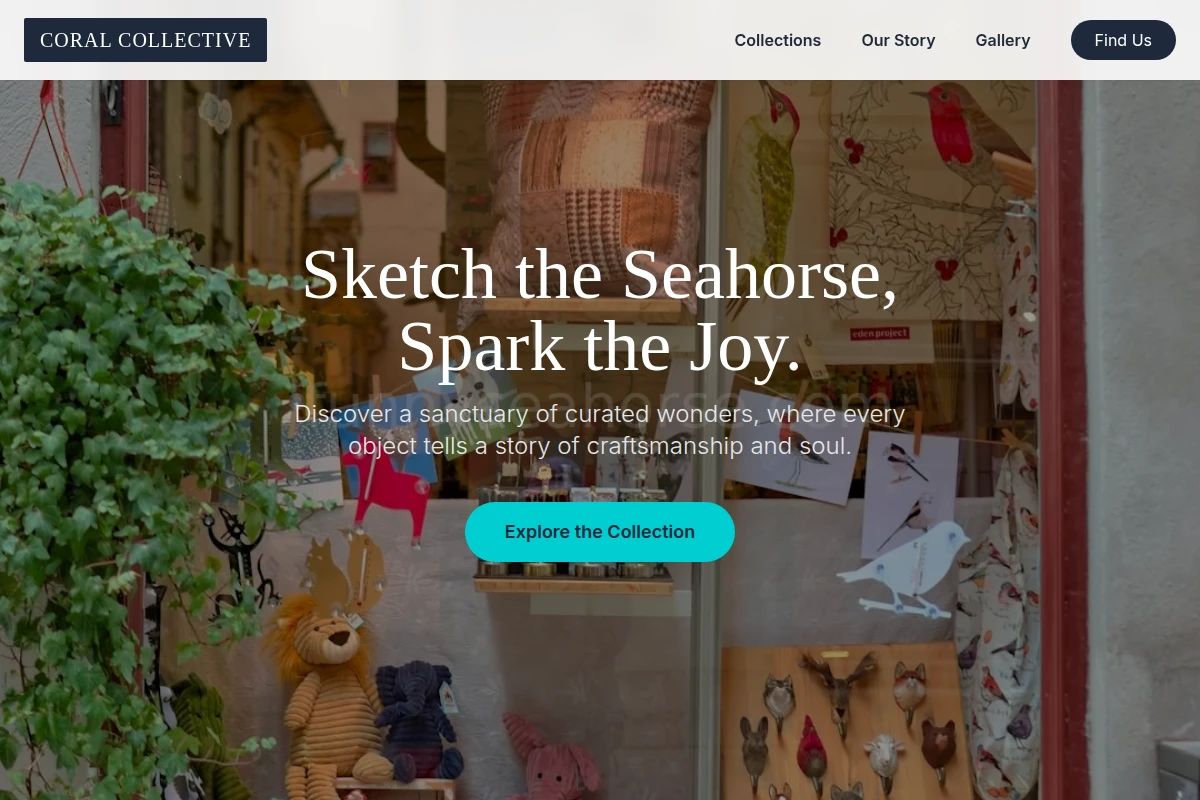
Task: Click the Find Us button
Action: point(1123,40)
